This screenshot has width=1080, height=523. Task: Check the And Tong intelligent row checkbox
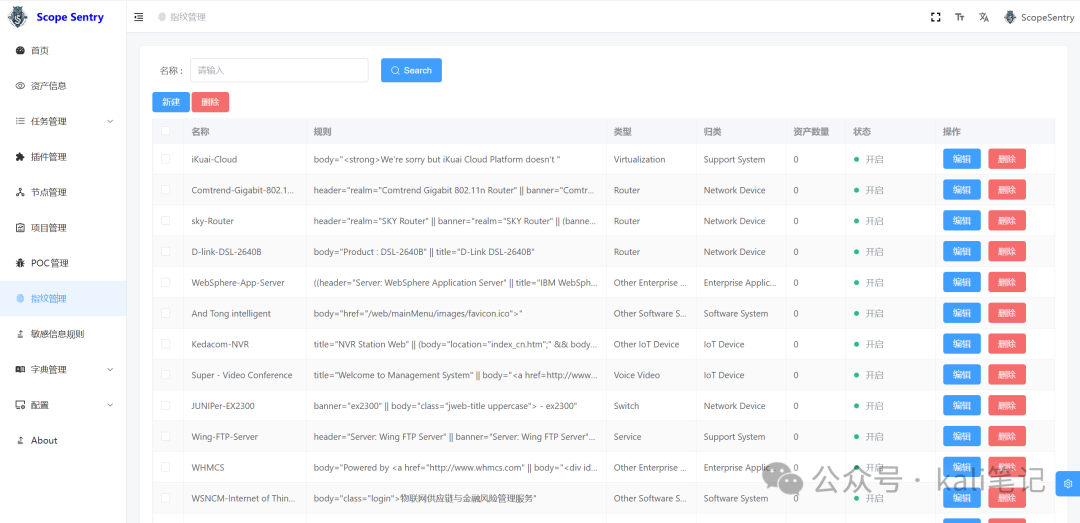pos(165,313)
